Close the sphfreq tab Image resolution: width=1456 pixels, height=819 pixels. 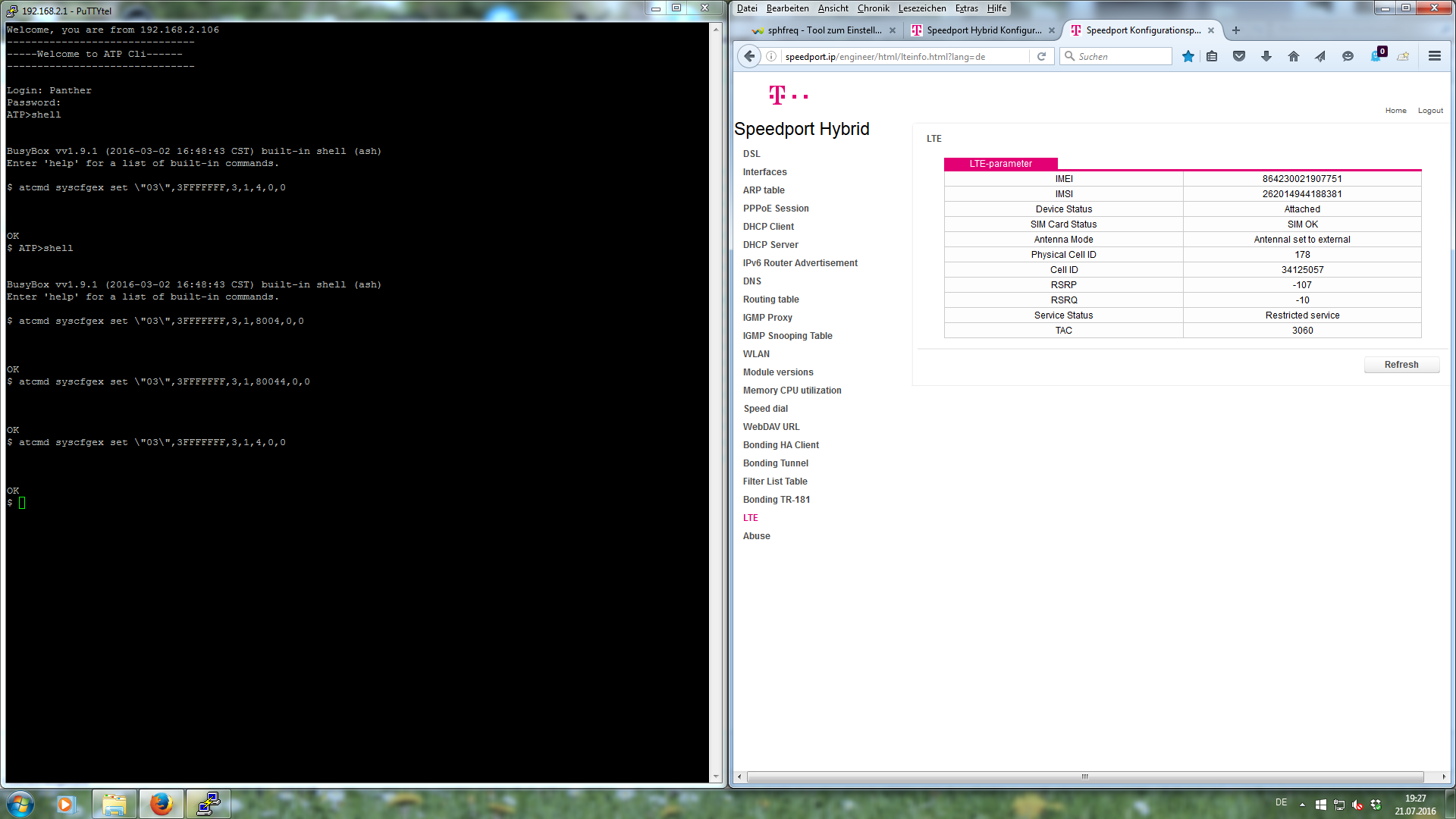893,30
